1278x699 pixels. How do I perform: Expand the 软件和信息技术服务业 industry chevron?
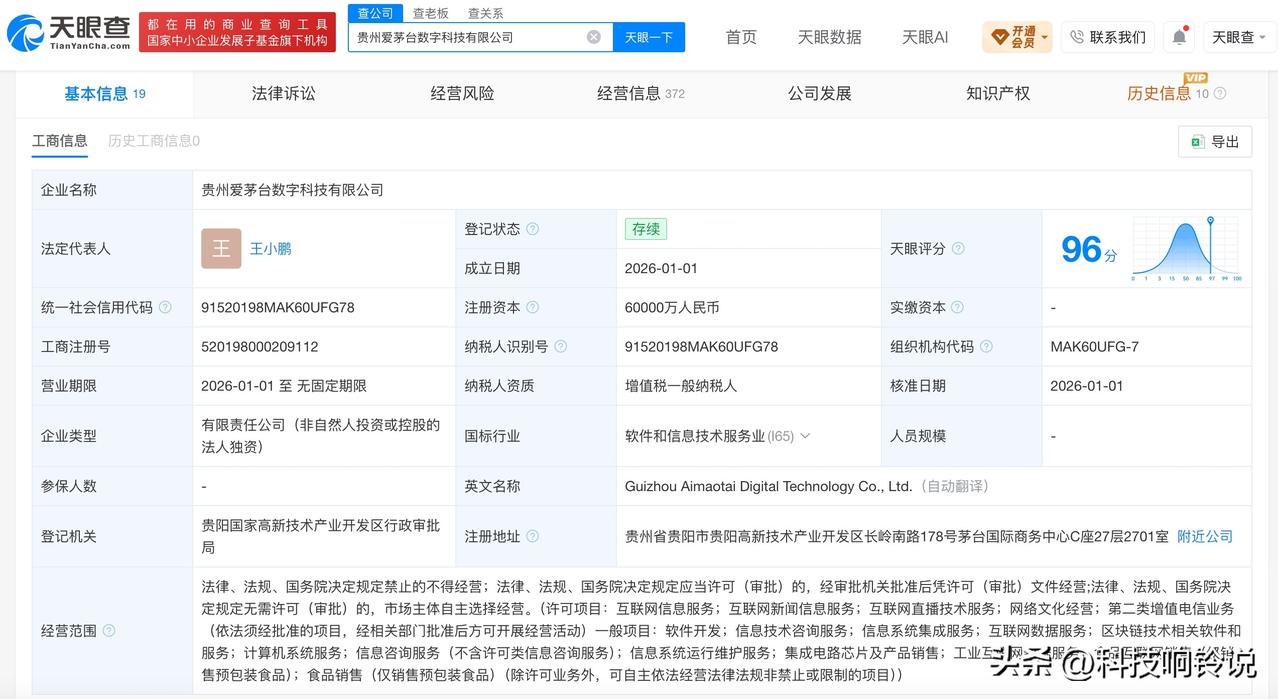click(x=805, y=436)
